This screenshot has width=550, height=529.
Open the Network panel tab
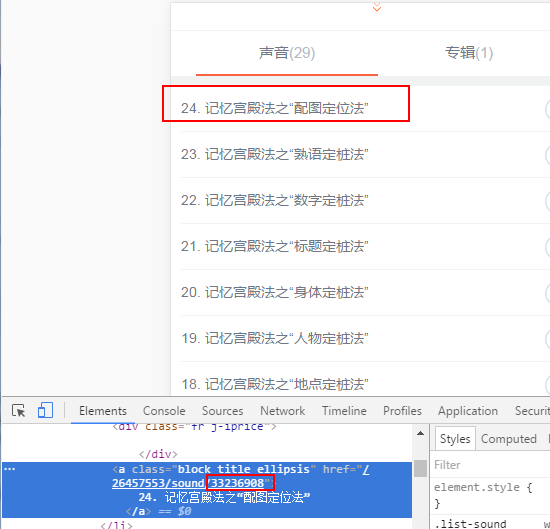pos(282,411)
